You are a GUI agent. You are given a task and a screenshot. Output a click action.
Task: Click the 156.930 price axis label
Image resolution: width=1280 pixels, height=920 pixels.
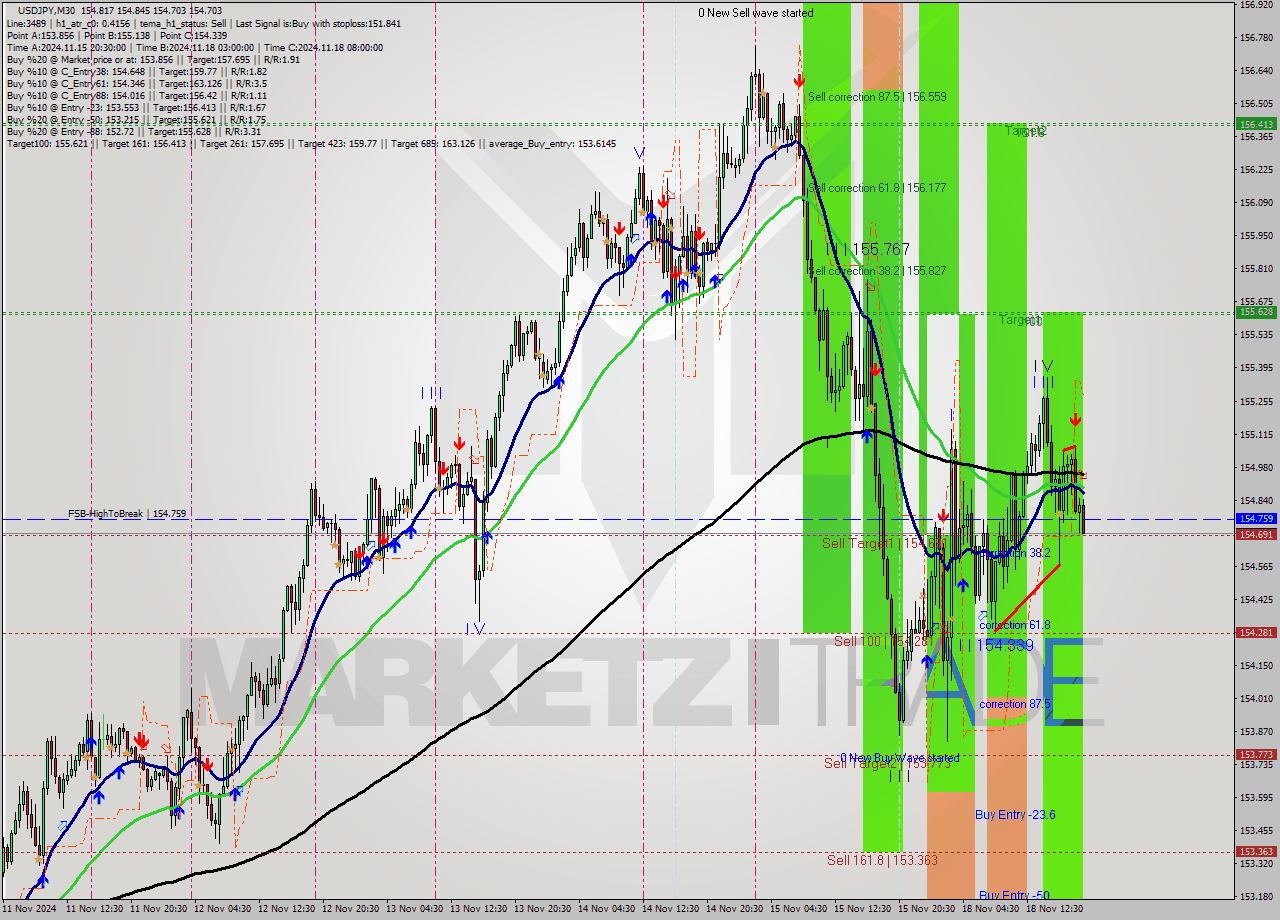pos(1256,5)
